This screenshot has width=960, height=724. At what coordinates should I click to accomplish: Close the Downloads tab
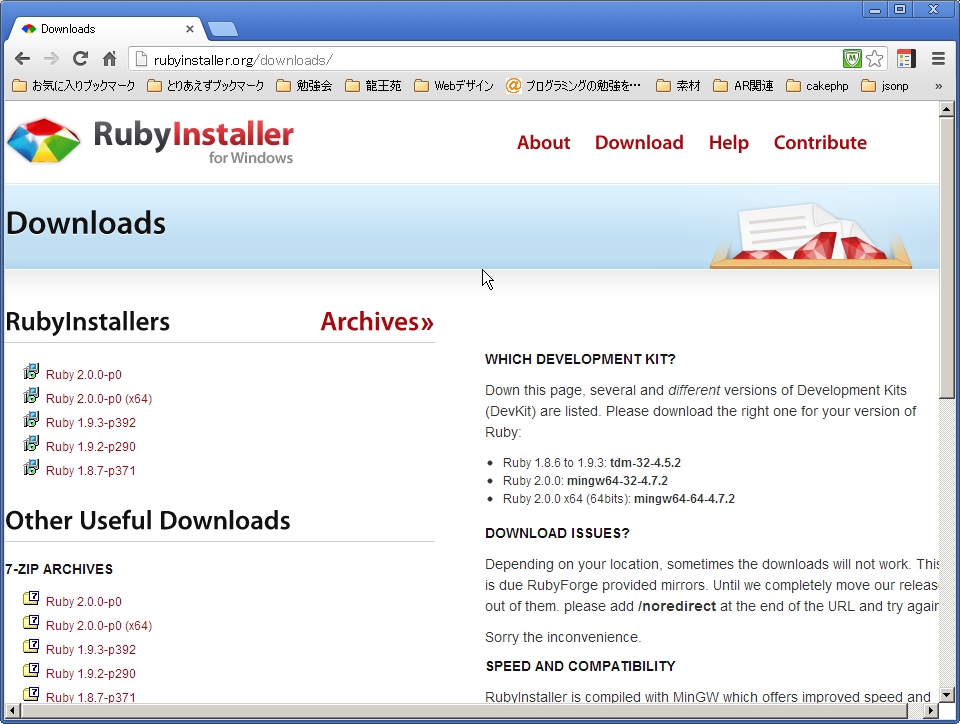click(190, 29)
